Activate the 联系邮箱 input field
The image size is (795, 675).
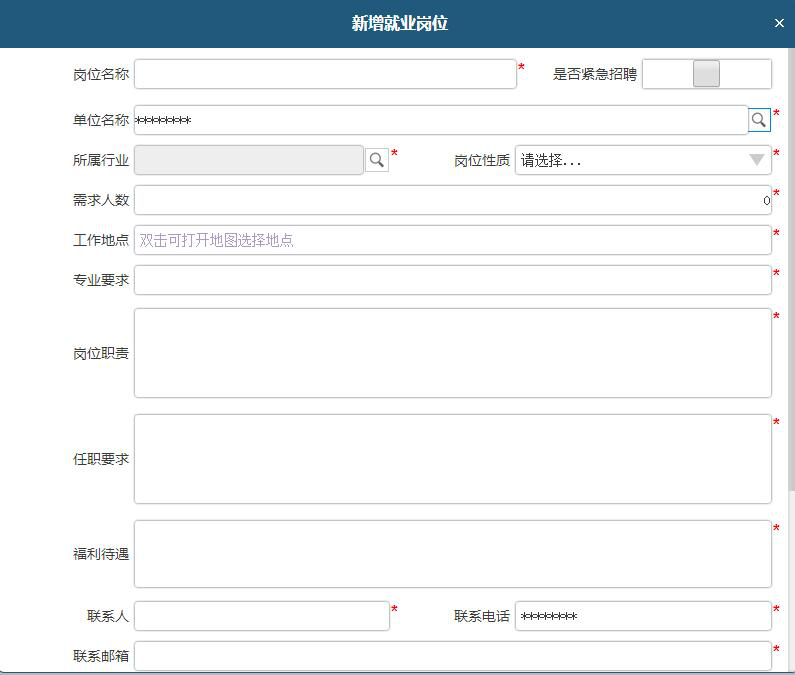click(x=452, y=656)
